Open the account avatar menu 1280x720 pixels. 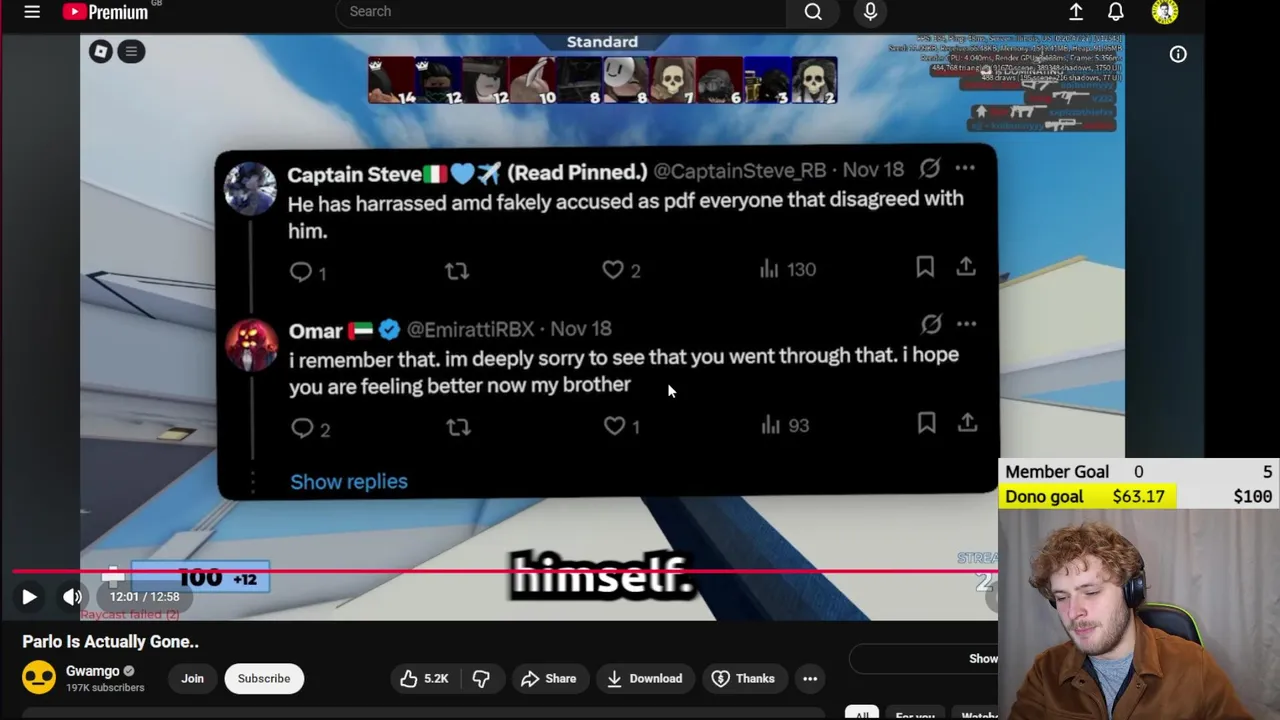pos(1164,12)
